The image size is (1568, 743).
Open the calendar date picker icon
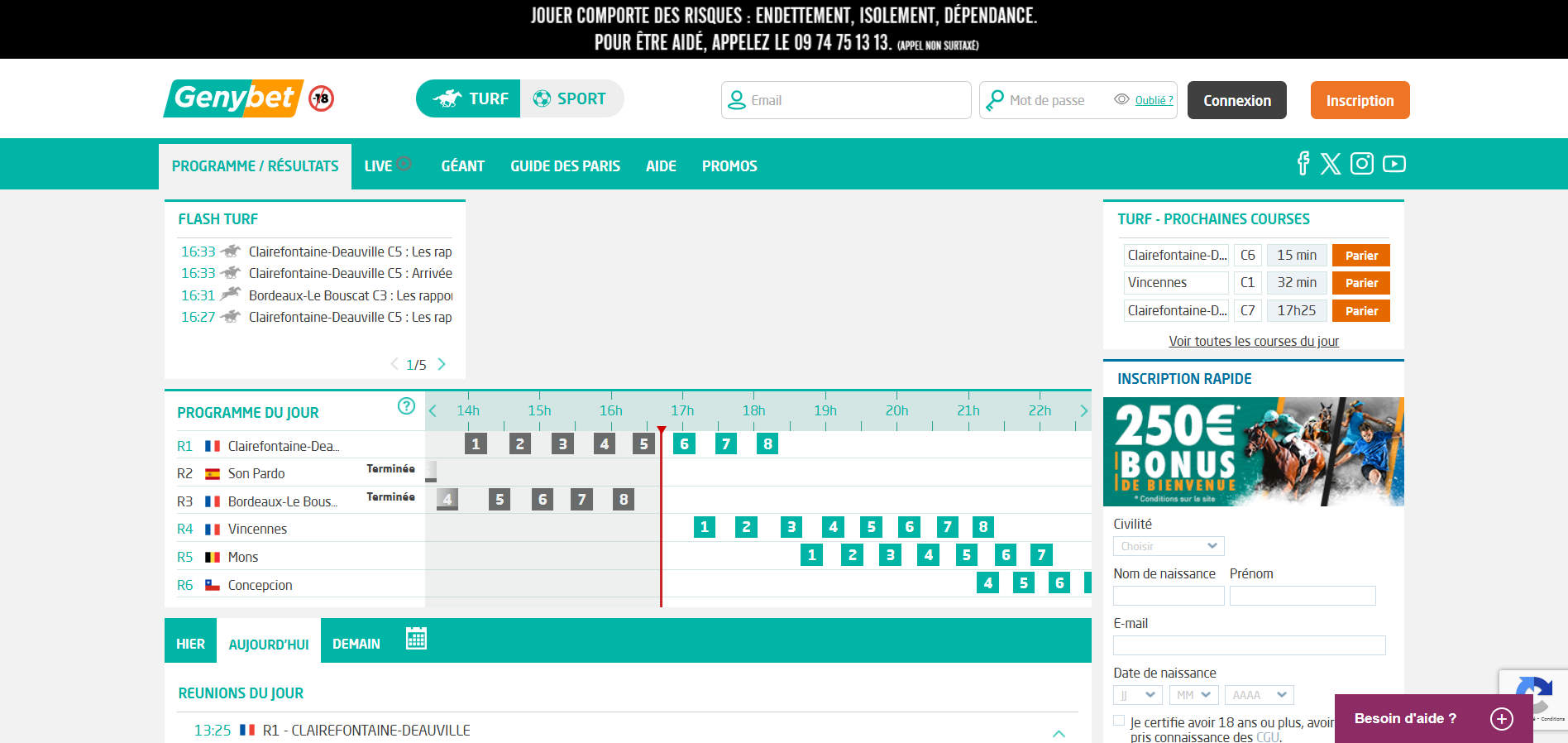click(416, 639)
